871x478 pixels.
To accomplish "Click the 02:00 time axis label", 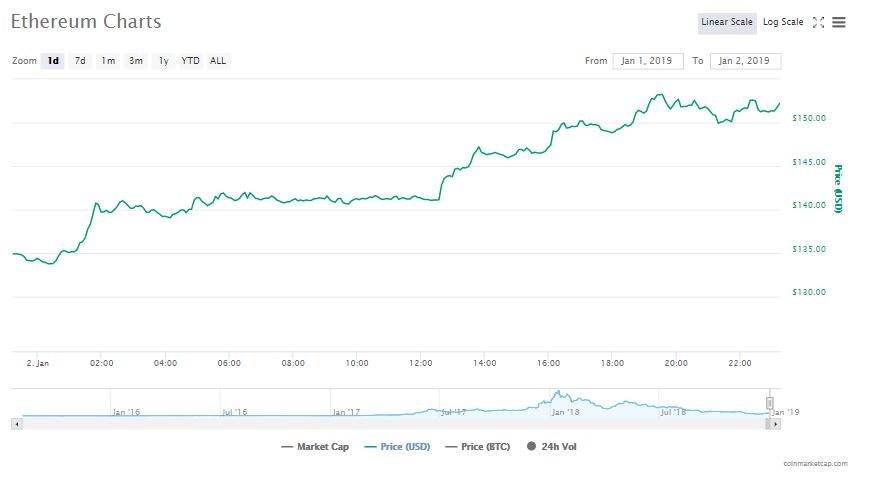I will tap(102, 363).
